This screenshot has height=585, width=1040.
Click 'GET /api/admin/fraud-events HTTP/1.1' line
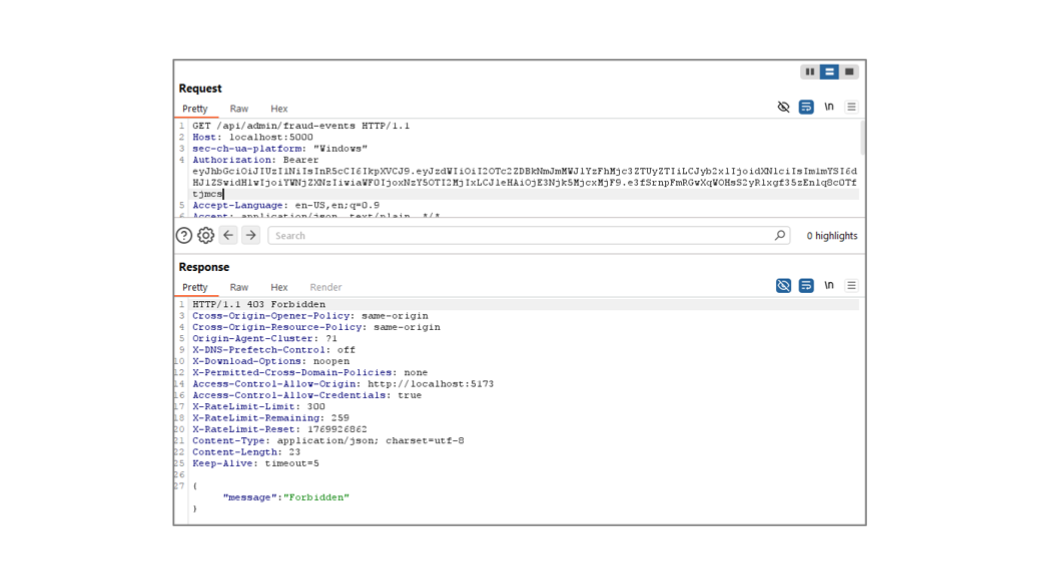tap(301, 125)
